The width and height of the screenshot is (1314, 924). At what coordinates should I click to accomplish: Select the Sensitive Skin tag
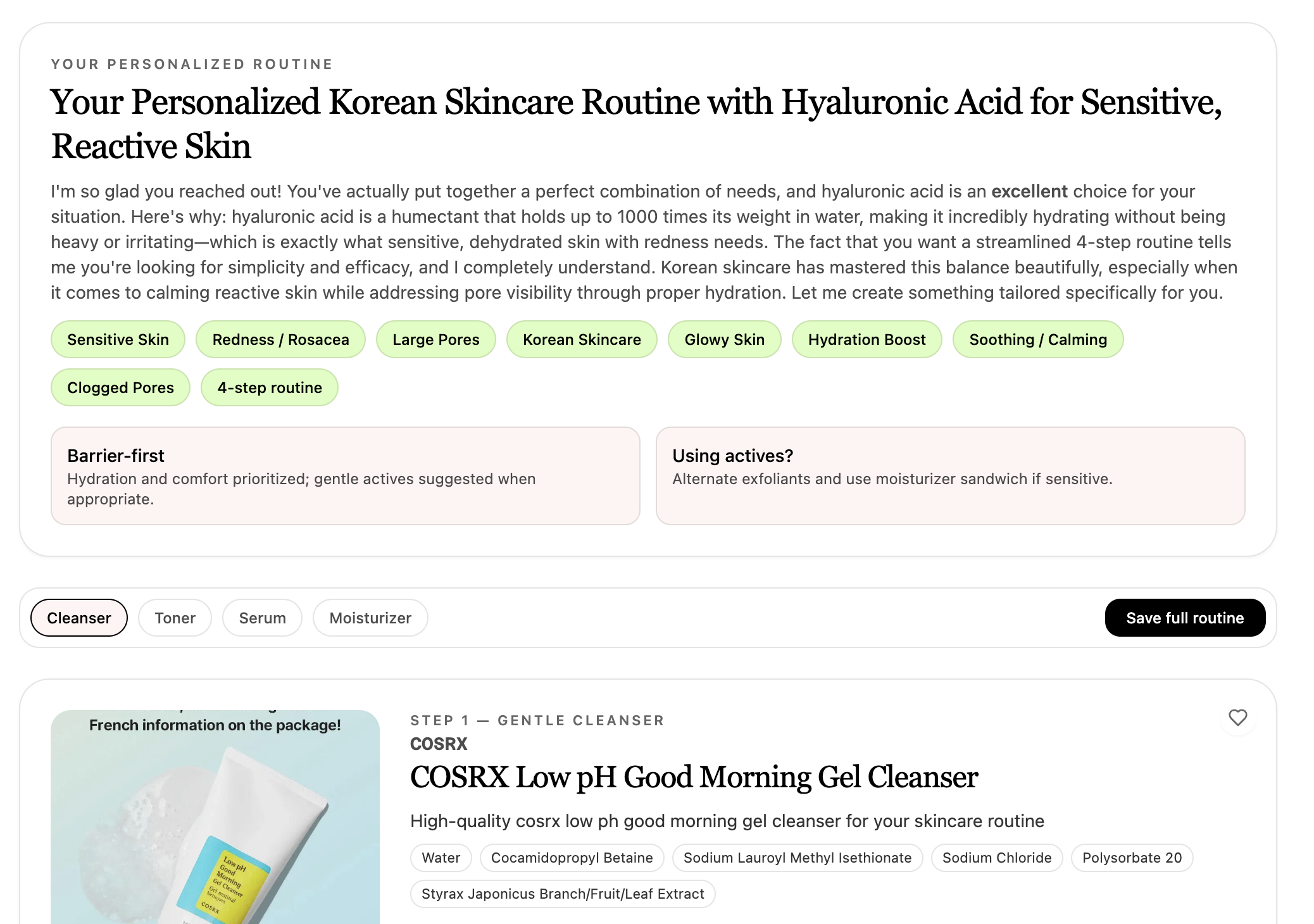pyautogui.click(x=117, y=339)
